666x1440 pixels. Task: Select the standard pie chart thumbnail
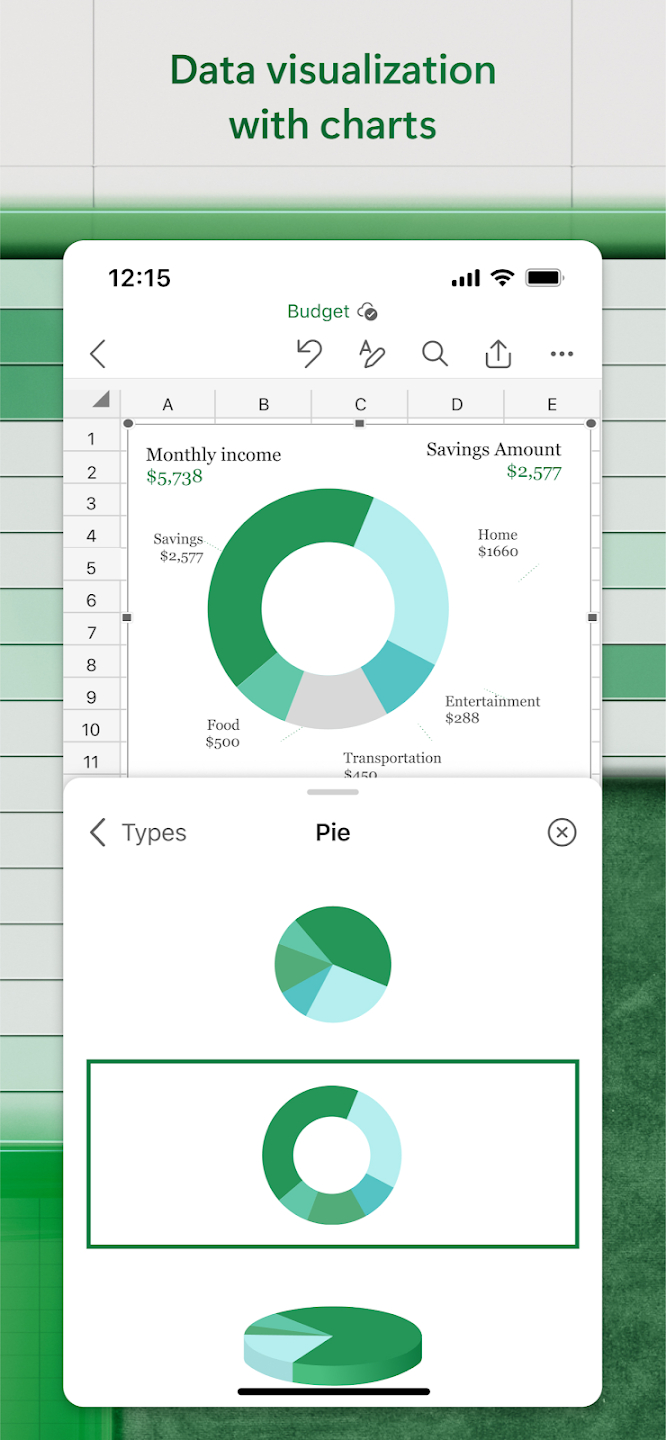point(332,964)
